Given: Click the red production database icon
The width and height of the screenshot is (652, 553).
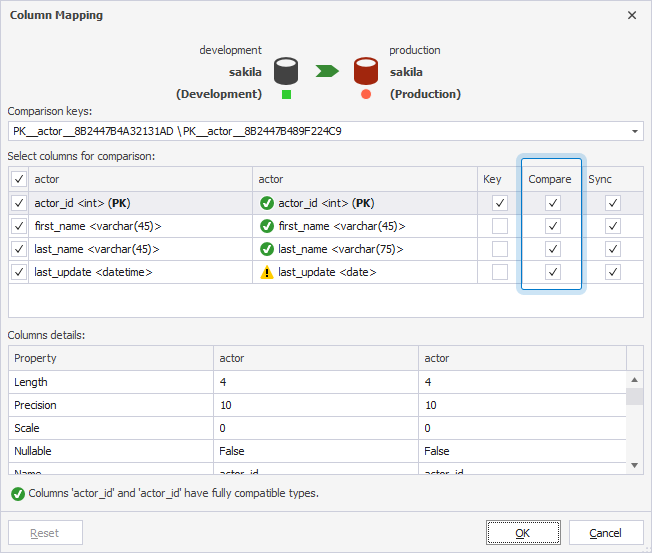Looking at the screenshot, I should [x=365, y=71].
